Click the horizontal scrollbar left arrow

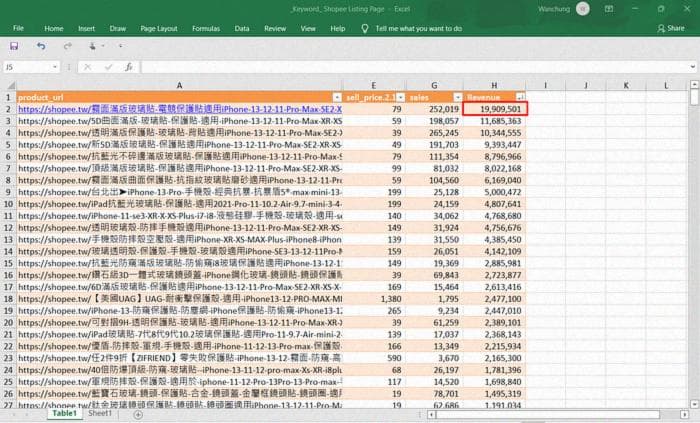(431, 415)
